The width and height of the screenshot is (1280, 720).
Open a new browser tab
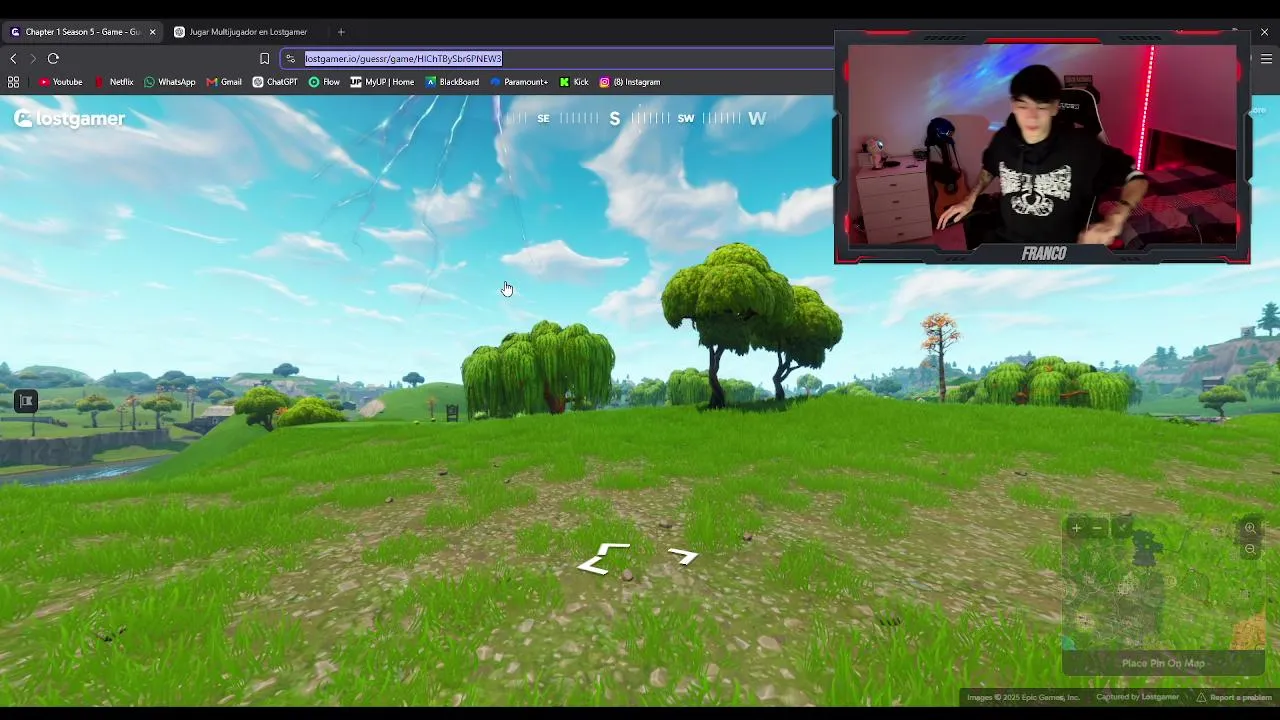pyautogui.click(x=341, y=32)
